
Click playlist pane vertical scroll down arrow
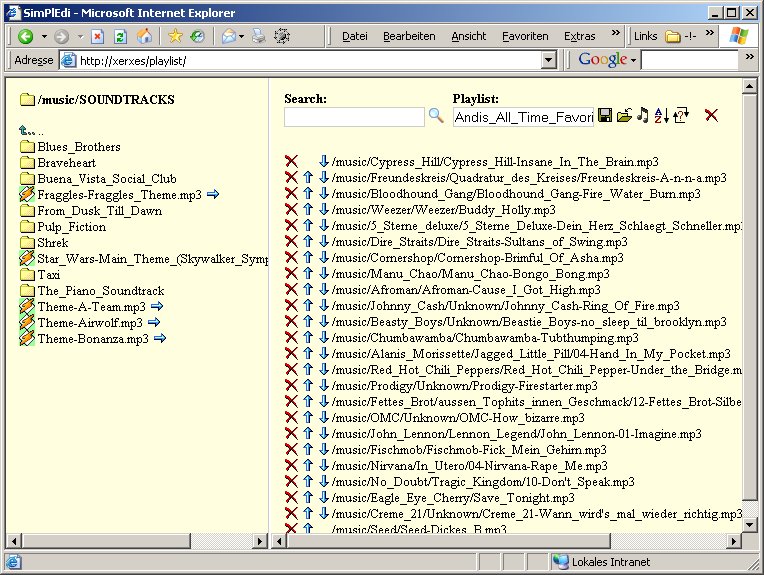pos(749,525)
